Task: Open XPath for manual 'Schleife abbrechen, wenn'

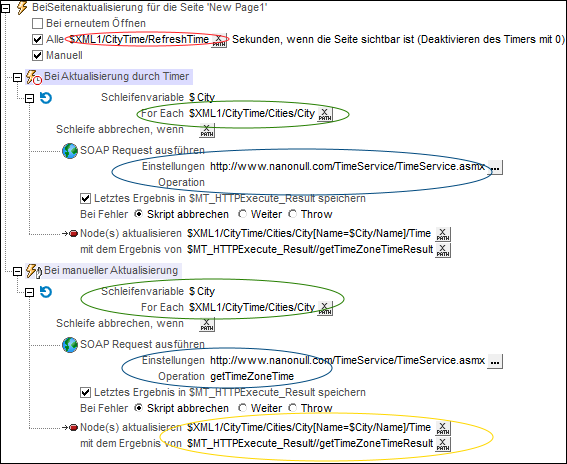Action: (207, 324)
